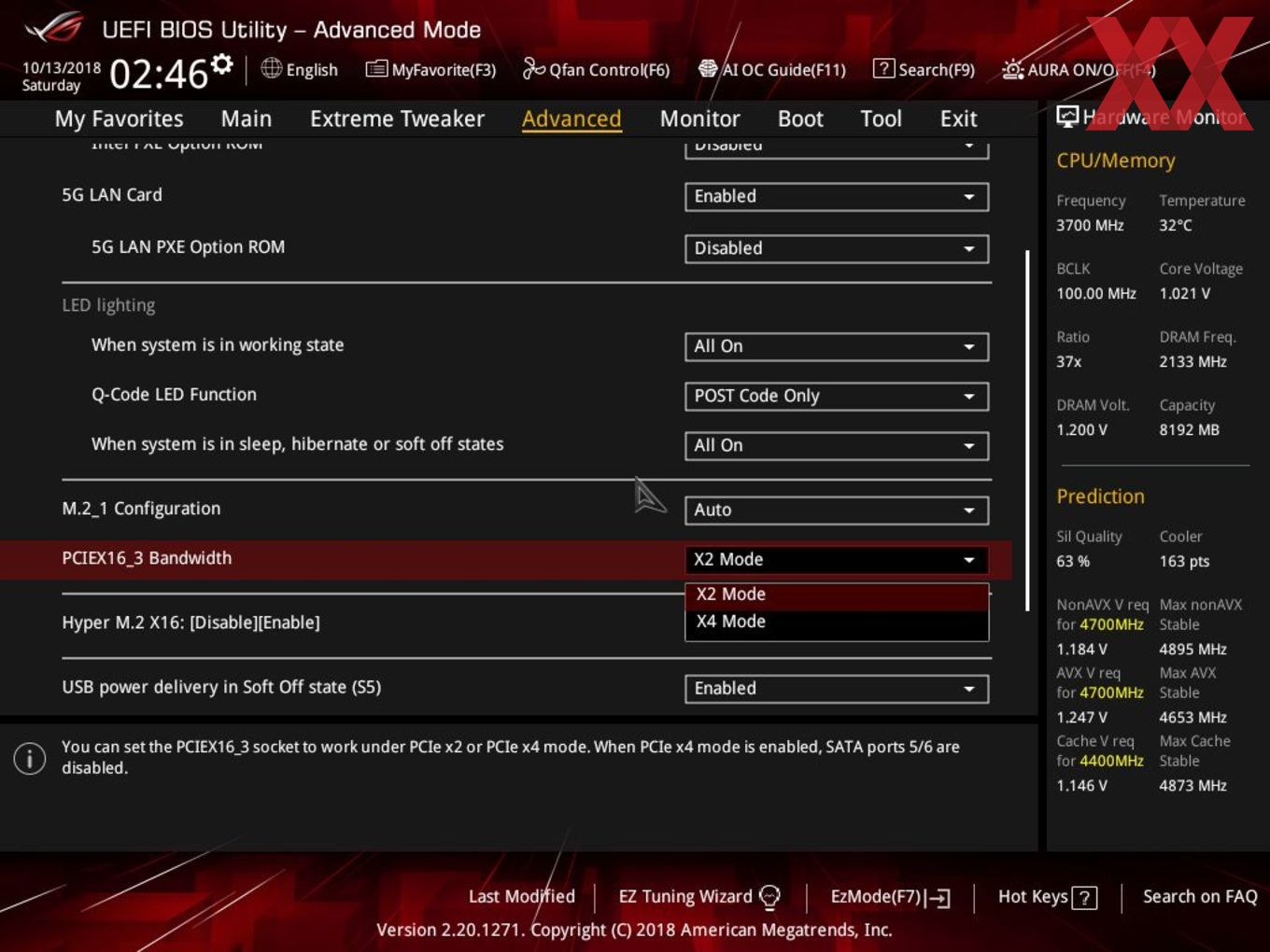This screenshot has width=1270, height=952.
Task: Open the My Favorites tab
Action: 119,119
